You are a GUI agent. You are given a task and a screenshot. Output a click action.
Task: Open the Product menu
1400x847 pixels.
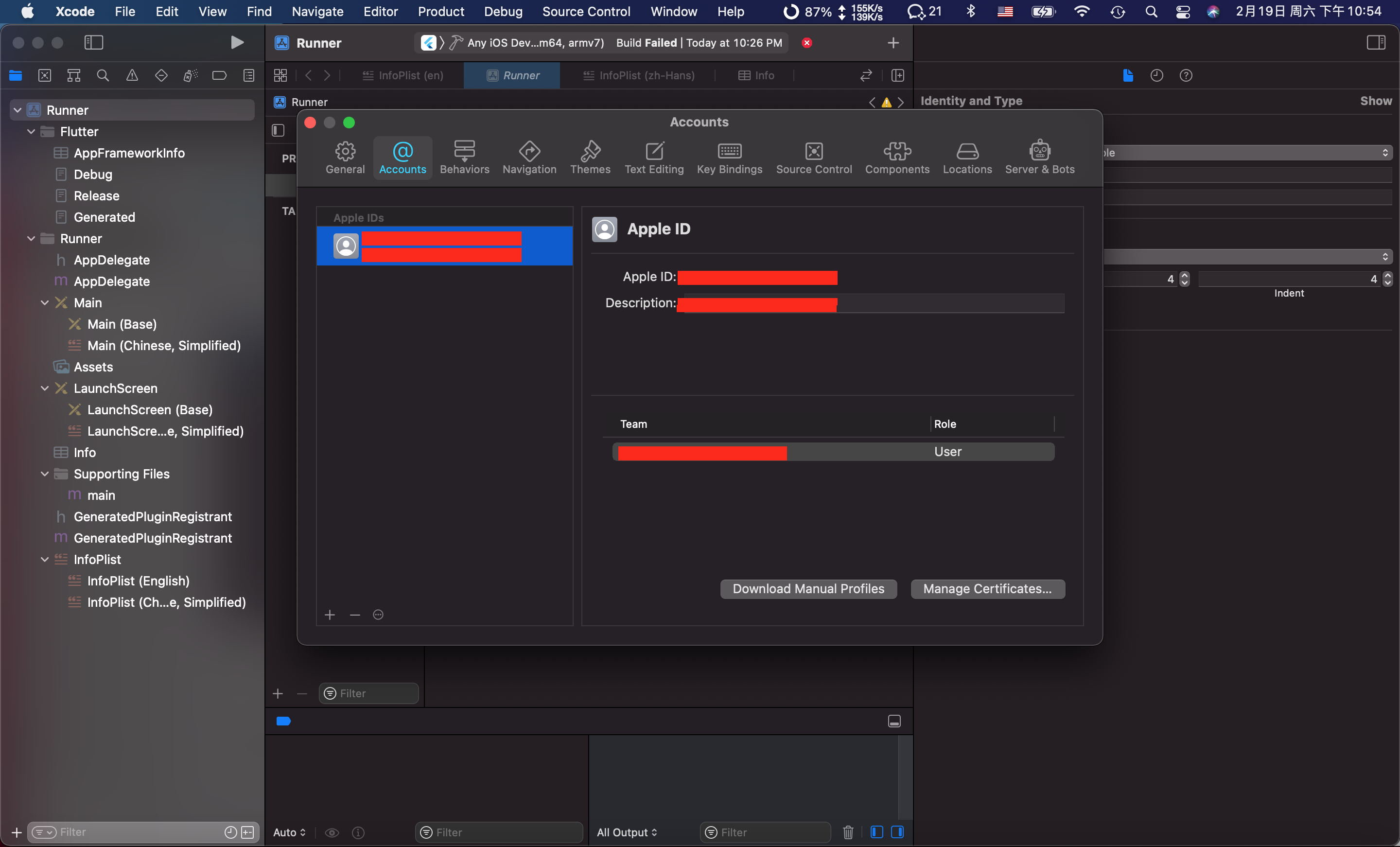(x=440, y=11)
